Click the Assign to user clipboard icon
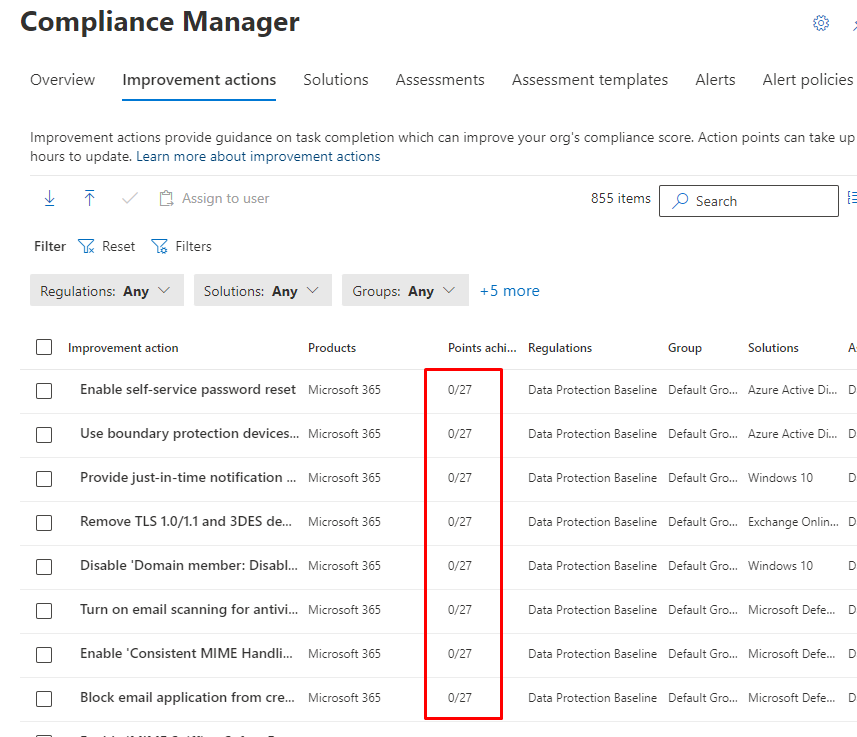 click(x=166, y=199)
